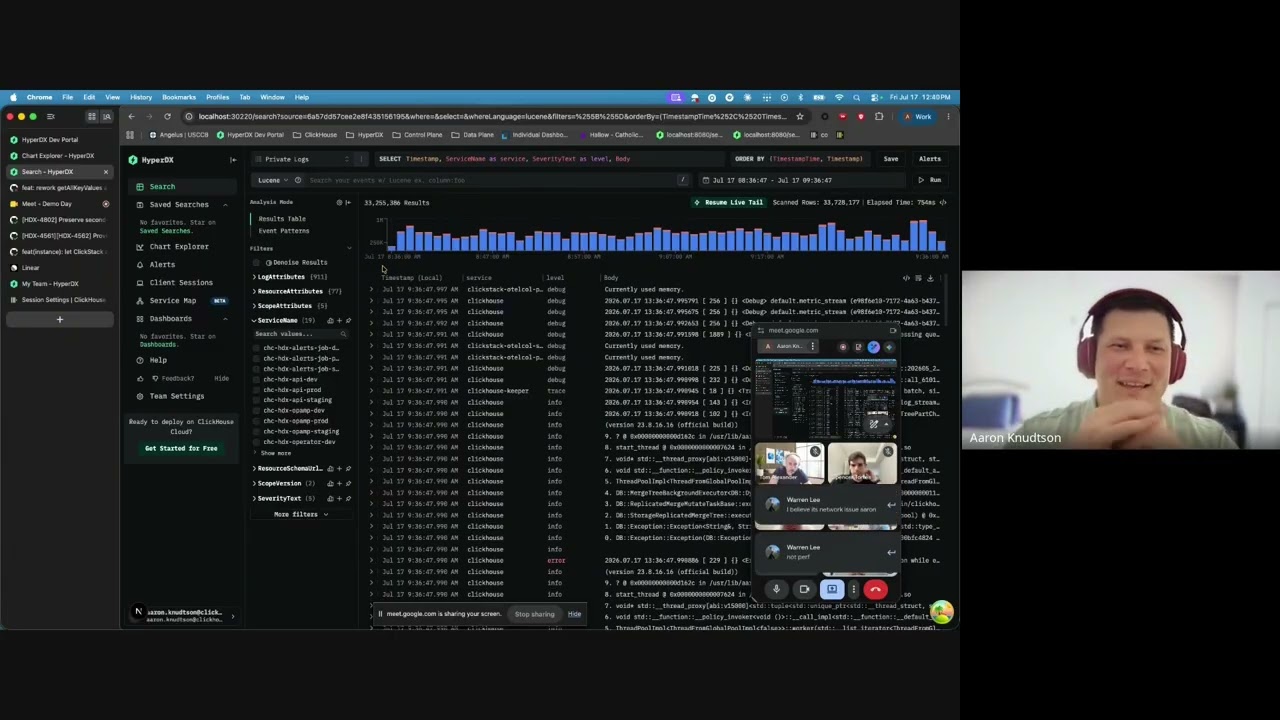Open Private Logs source dropdown
Screen dimensions: 1280x720
tap(304, 159)
